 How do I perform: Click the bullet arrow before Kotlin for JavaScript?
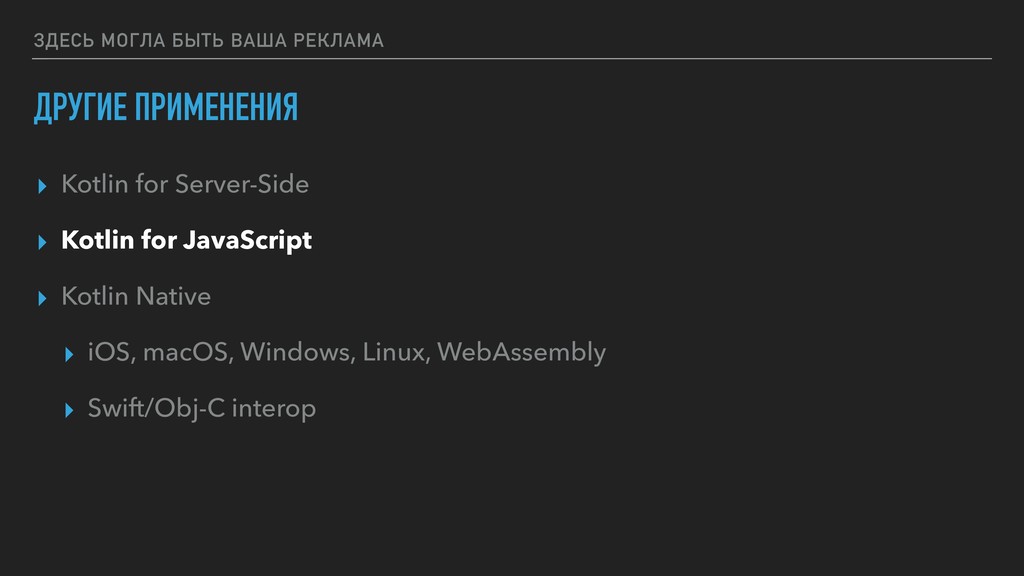pos(41,242)
